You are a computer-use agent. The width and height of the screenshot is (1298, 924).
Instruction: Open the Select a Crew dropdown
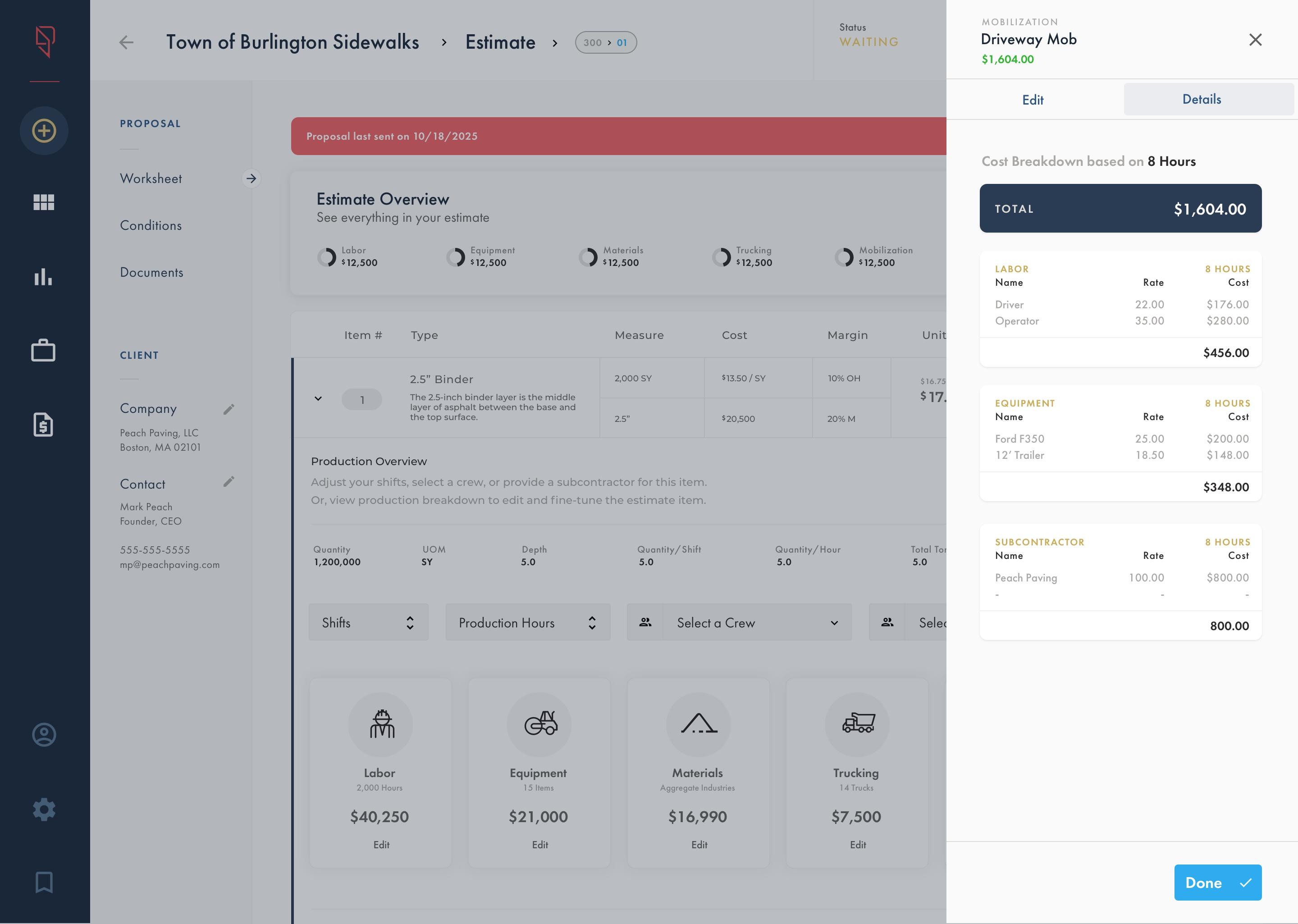pos(739,622)
